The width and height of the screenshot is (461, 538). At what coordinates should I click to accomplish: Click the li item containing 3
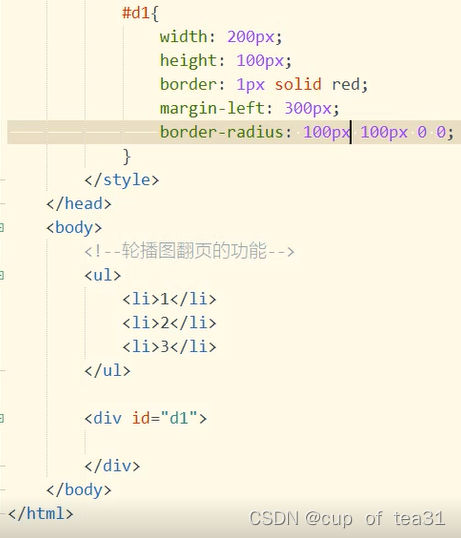(x=169, y=347)
